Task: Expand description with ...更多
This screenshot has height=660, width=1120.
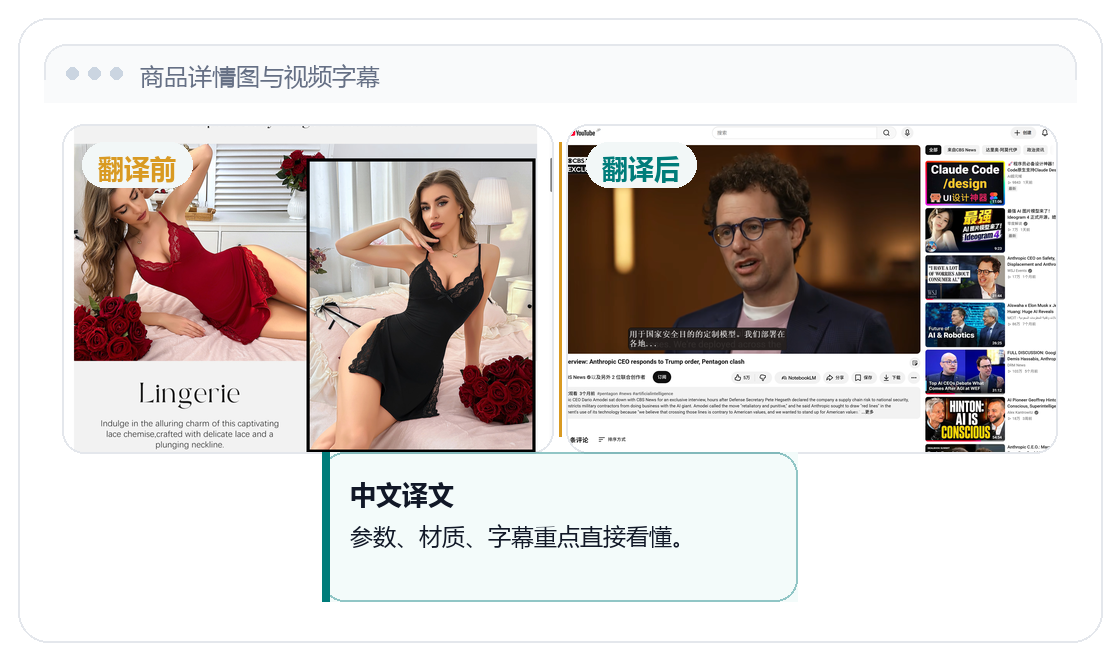Action: pos(867,412)
